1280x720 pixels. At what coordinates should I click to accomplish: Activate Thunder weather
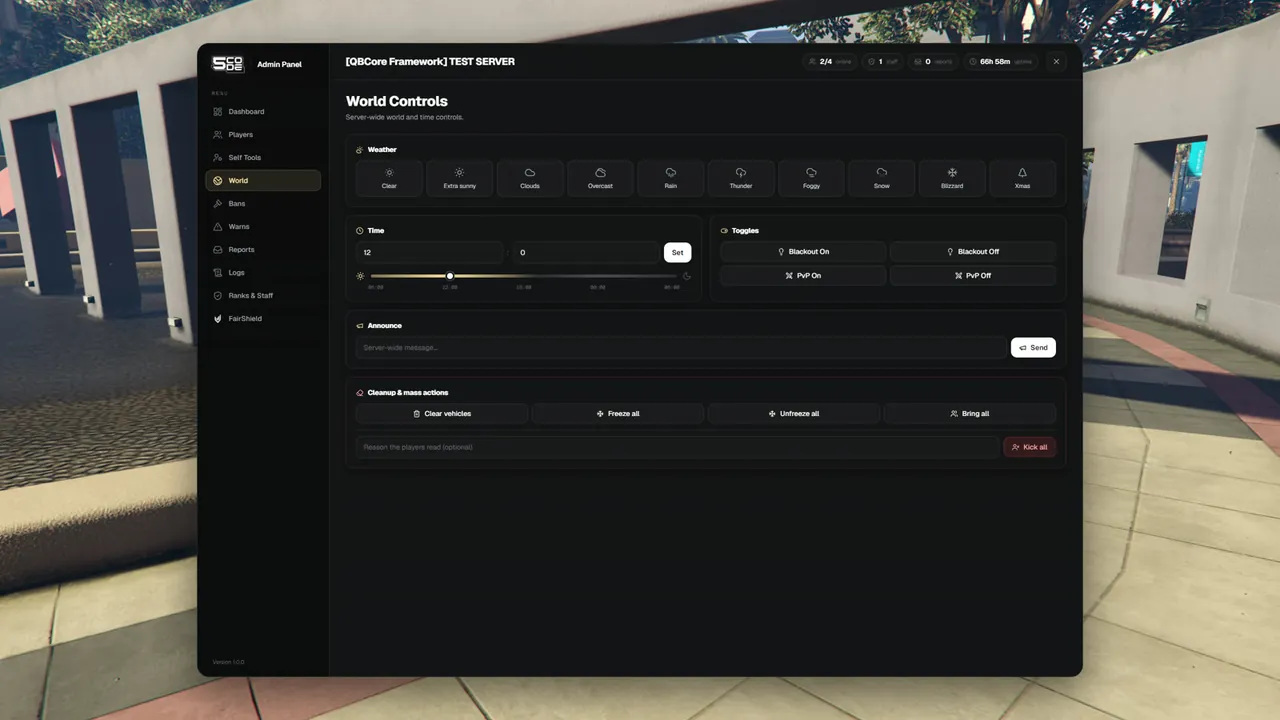741,178
